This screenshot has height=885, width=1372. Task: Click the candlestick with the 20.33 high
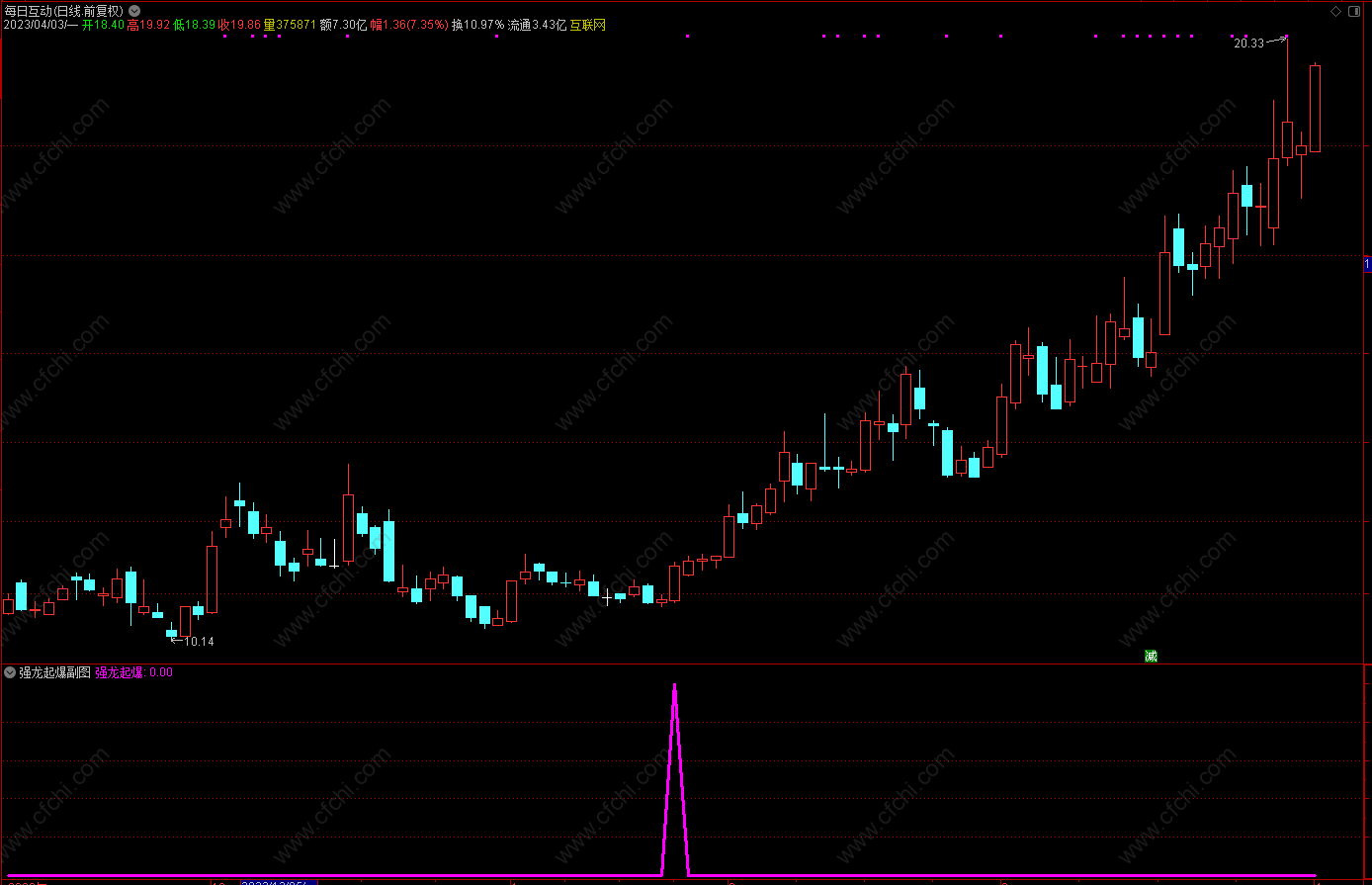point(1287,138)
